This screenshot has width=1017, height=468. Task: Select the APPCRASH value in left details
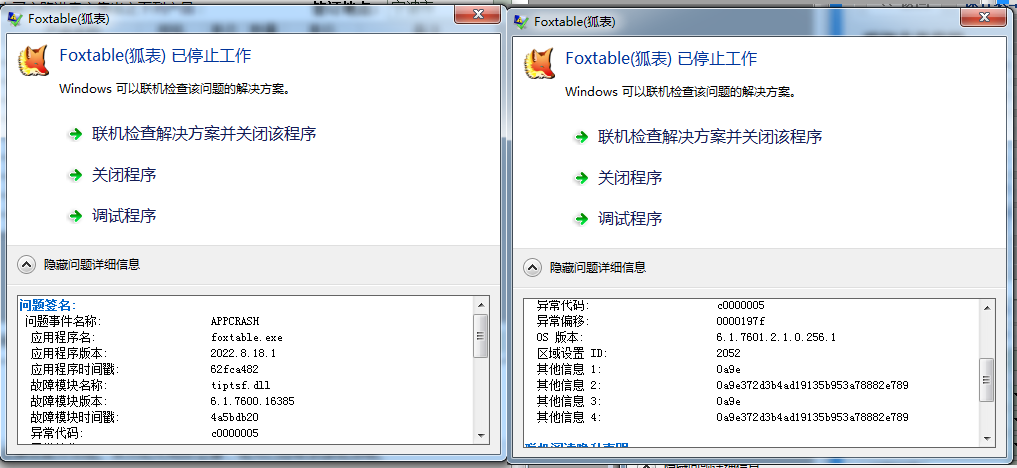pyautogui.click(x=235, y=322)
